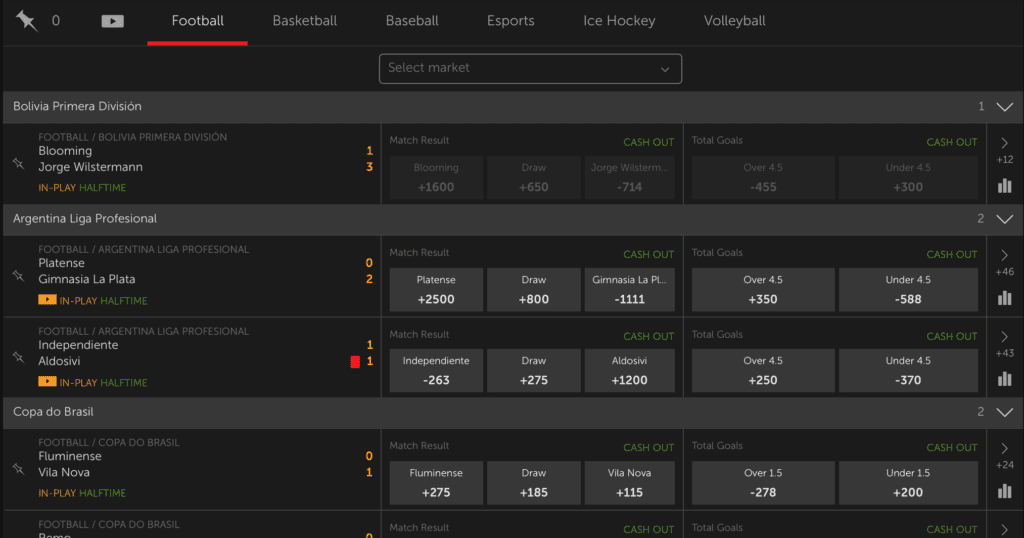
Task: Click the Copa do Brasil league header
Action: point(513,412)
